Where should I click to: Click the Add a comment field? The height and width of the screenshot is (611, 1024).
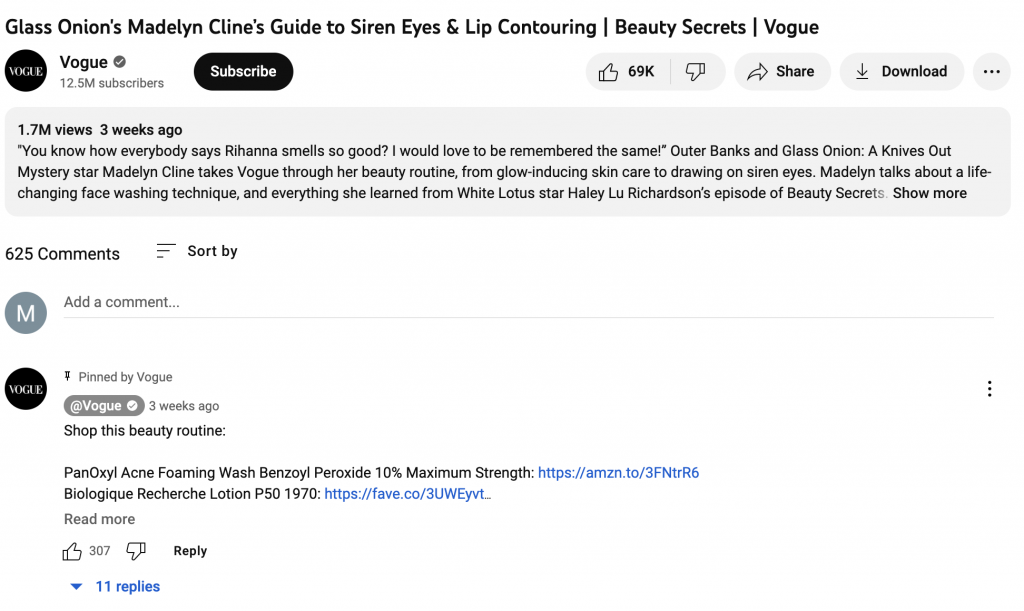pos(528,302)
